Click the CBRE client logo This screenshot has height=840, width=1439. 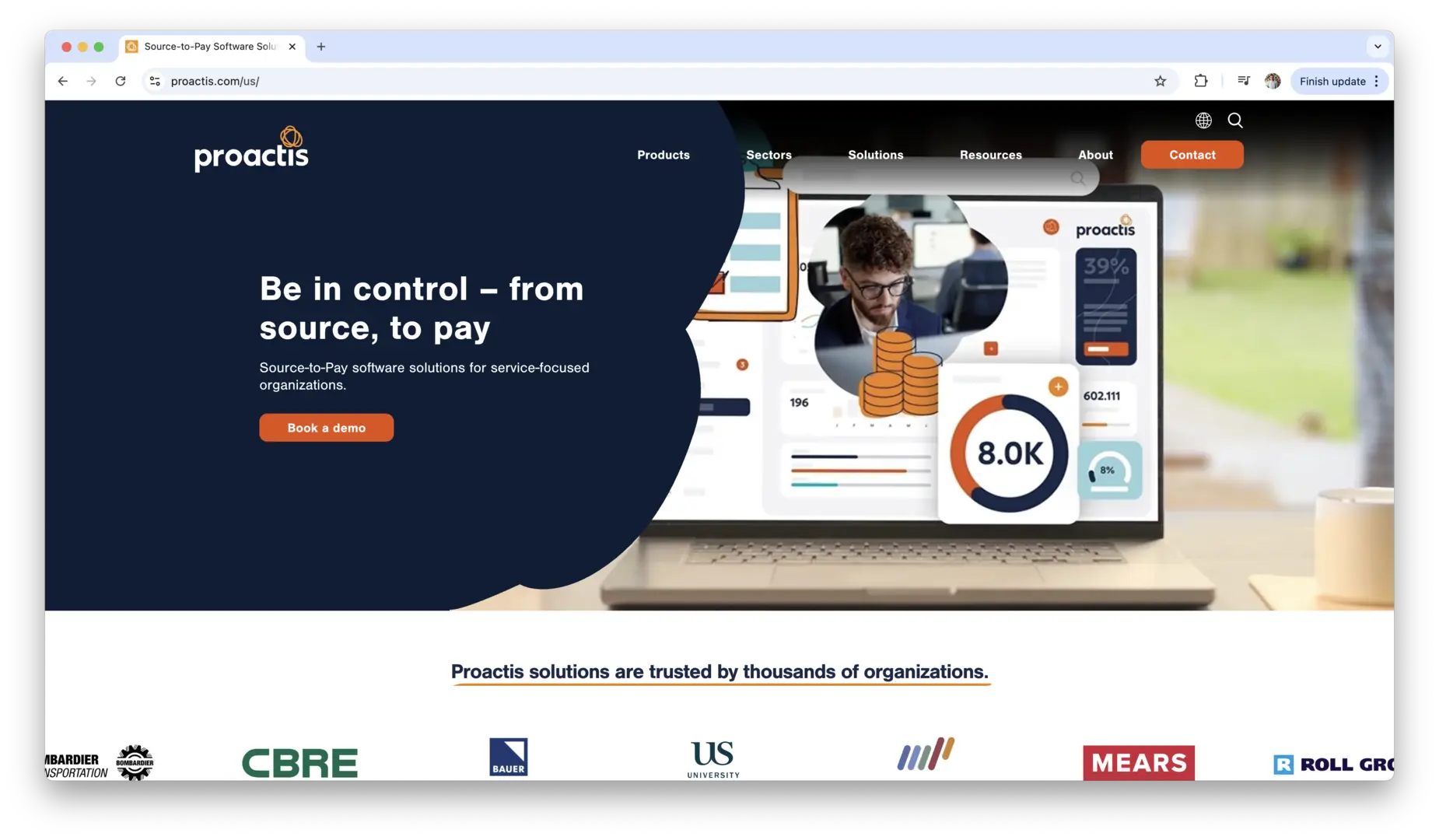(x=300, y=762)
